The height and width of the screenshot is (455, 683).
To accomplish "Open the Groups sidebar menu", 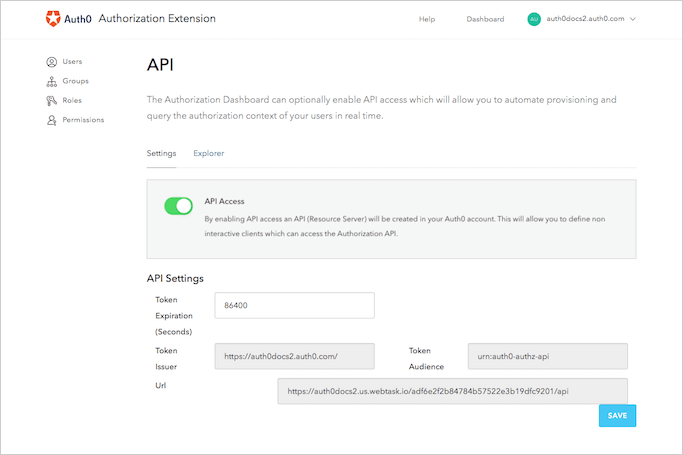I will point(75,81).
